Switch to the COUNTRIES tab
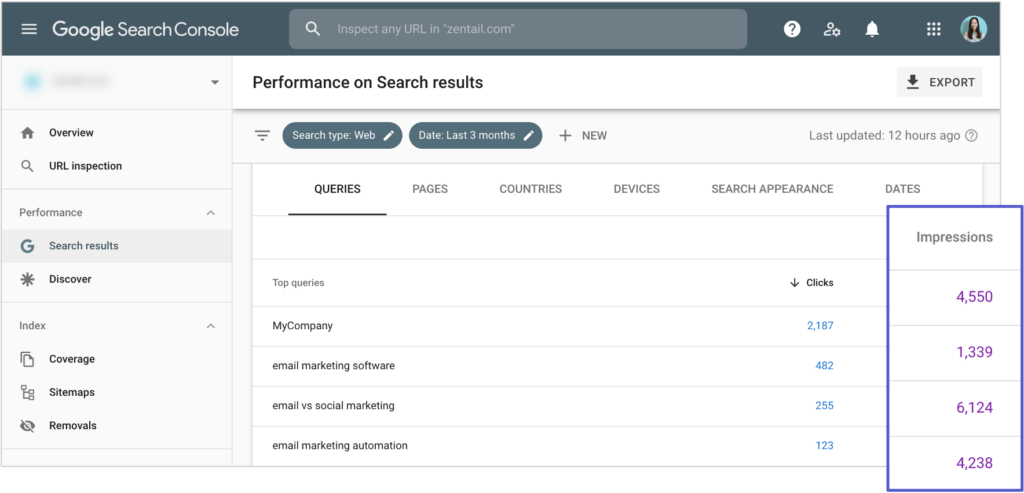Image resolution: width=1024 pixels, height=493 pixels. pyautogui.click(x=530, y=189)
